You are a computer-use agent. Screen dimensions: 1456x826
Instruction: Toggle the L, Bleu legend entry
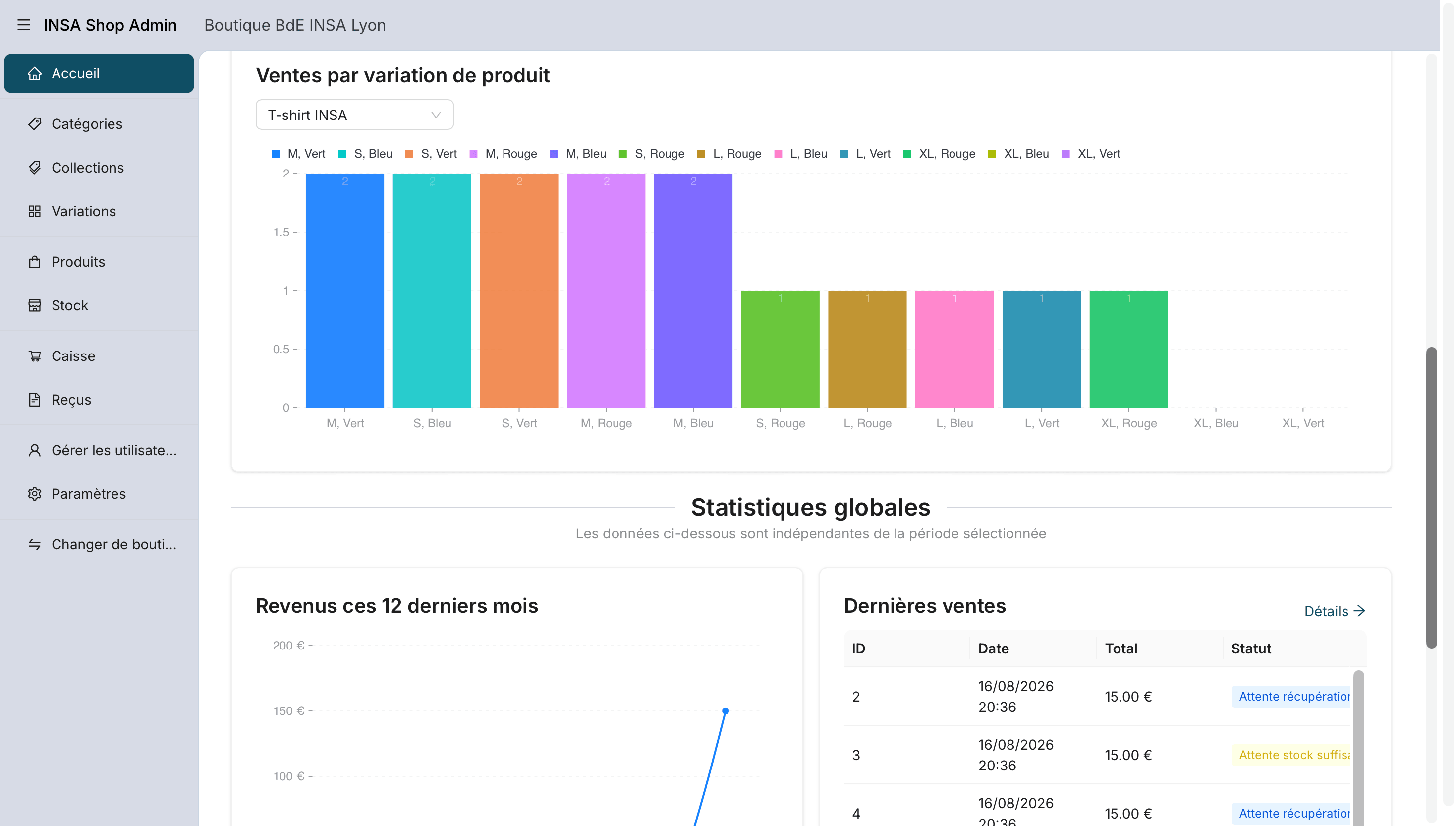click(x=800, y=154)
